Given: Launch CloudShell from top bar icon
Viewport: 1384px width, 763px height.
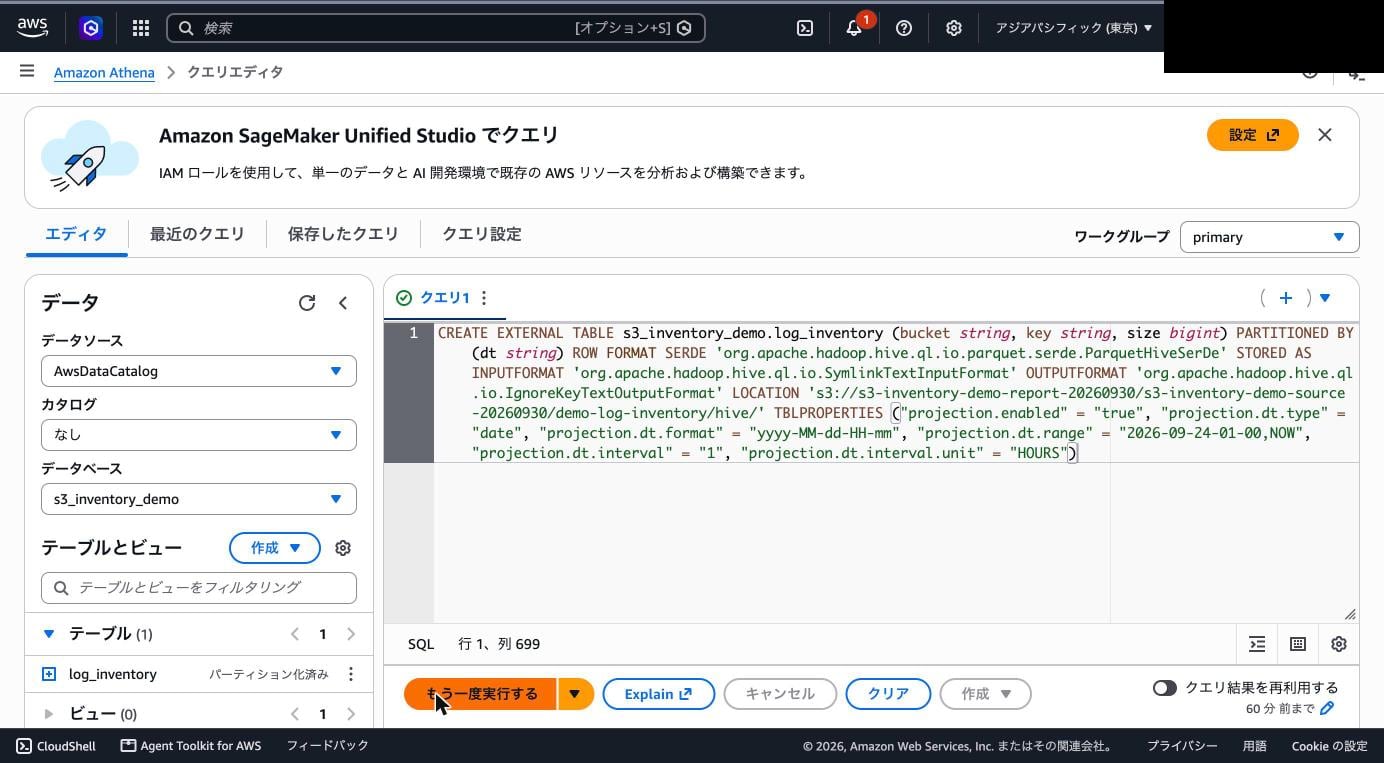Looking at the screenshot, I should [x=805, y=28].
